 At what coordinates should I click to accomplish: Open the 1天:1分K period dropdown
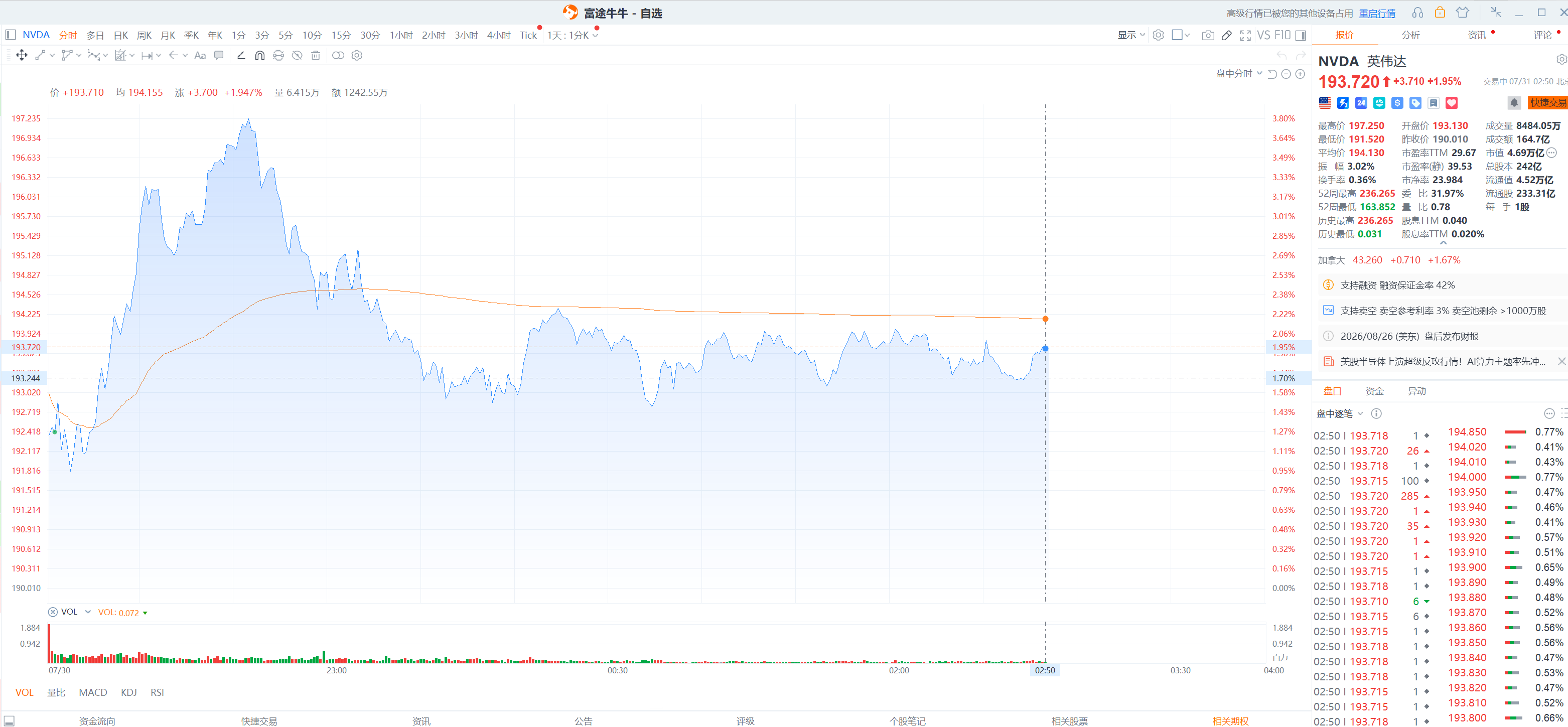point(572,35)
